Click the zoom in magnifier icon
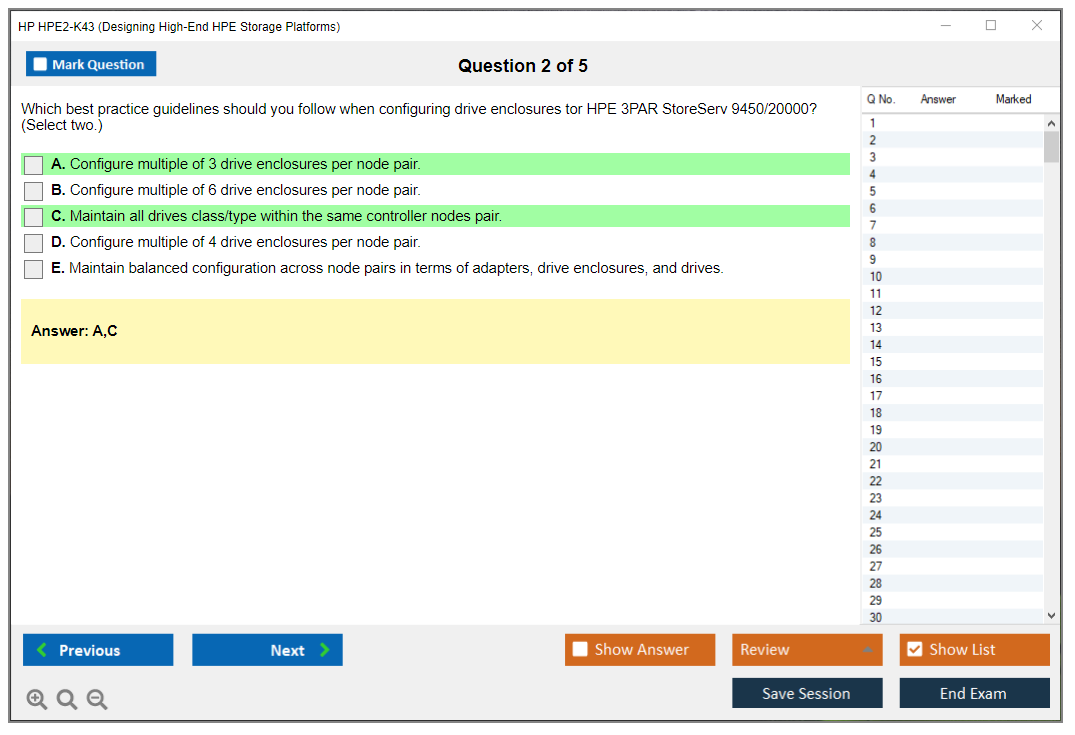The height and width of the screenshot is (735, 1075). click(x=37, y=699)
